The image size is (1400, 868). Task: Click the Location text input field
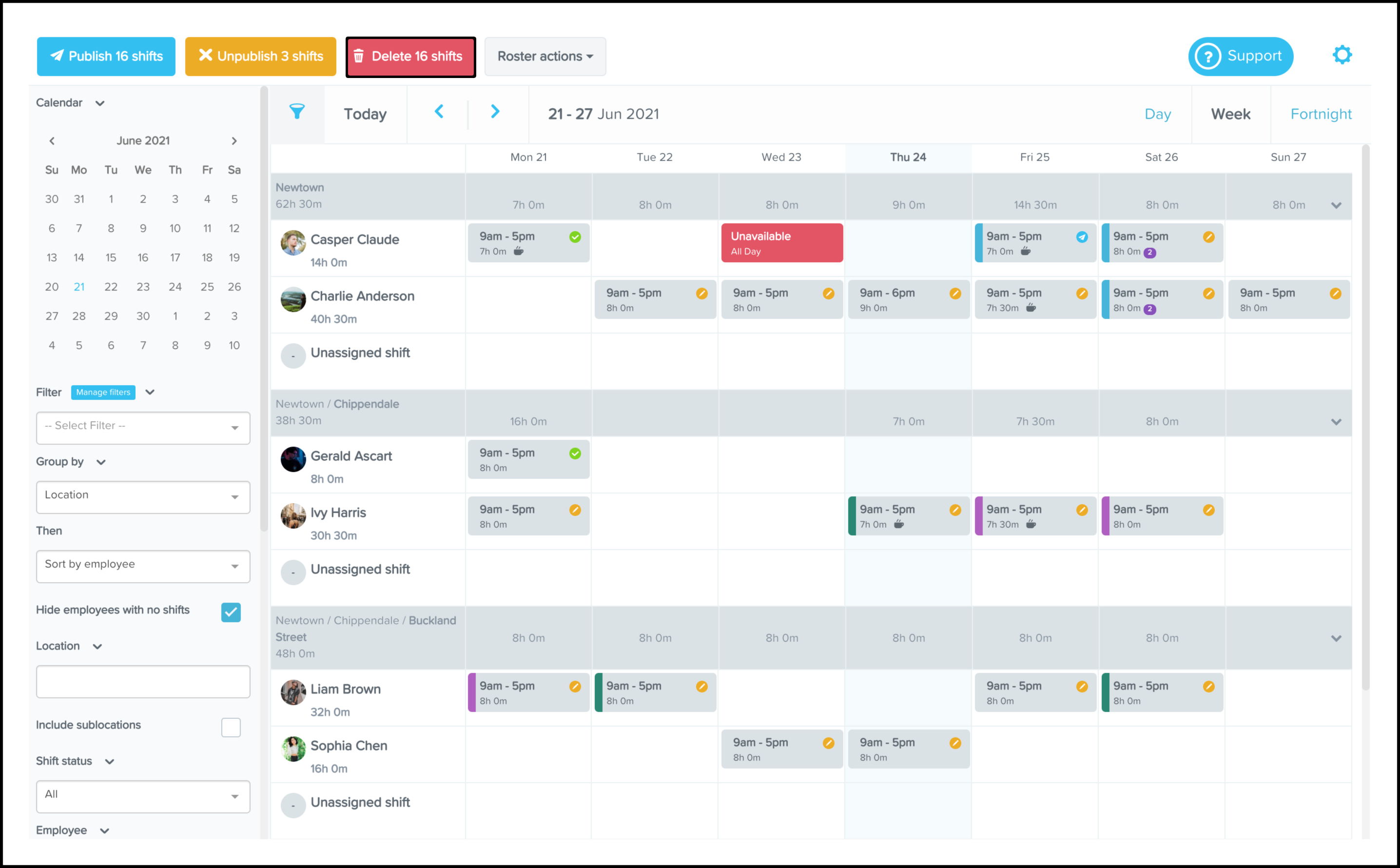(143, 681)
